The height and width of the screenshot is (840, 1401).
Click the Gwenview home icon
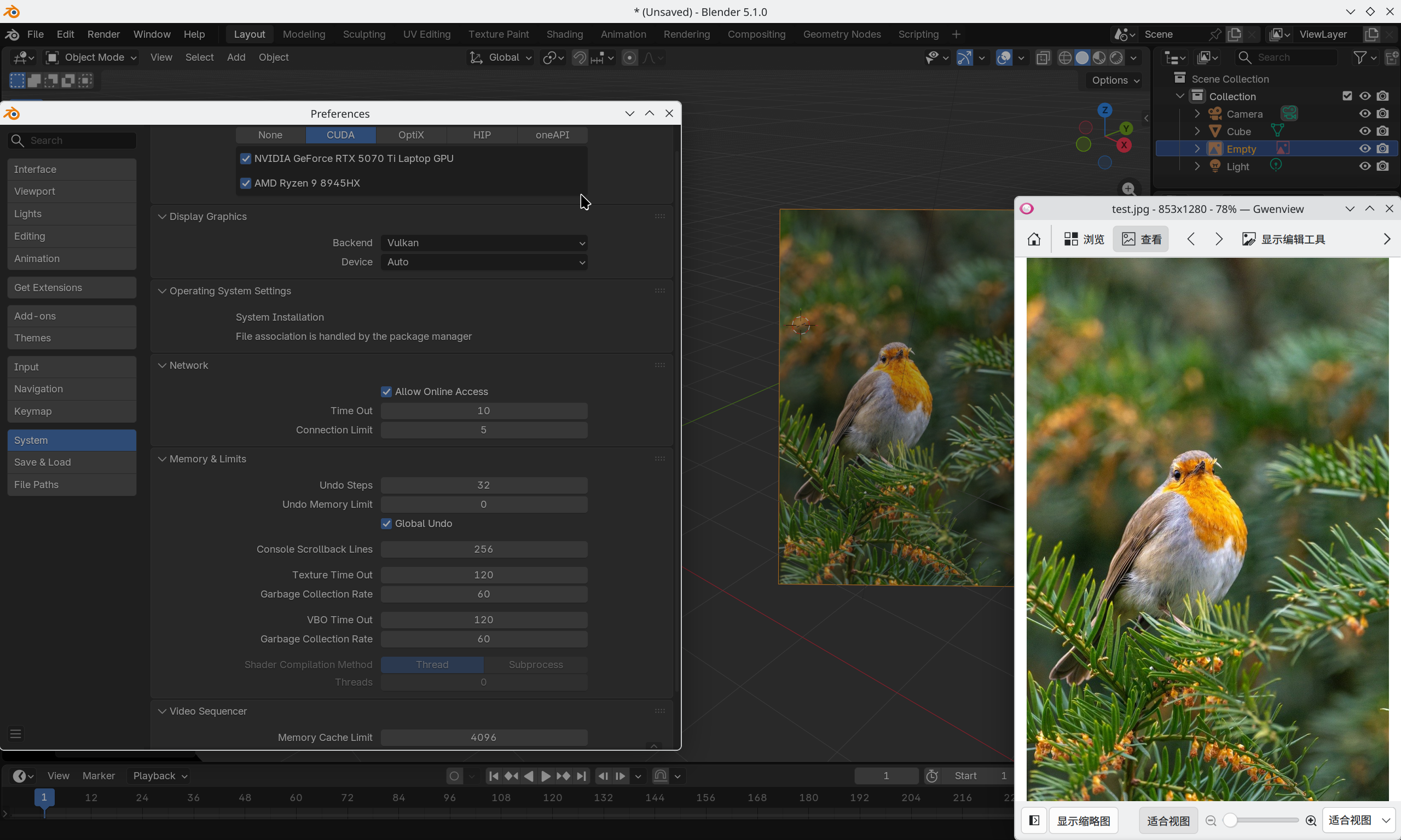pos(1034,239)
